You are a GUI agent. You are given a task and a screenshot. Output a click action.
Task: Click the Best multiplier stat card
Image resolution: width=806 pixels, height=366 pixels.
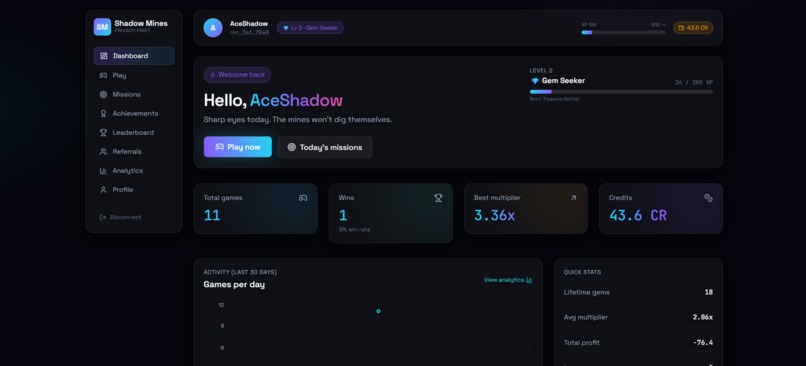tap(526, 209)
